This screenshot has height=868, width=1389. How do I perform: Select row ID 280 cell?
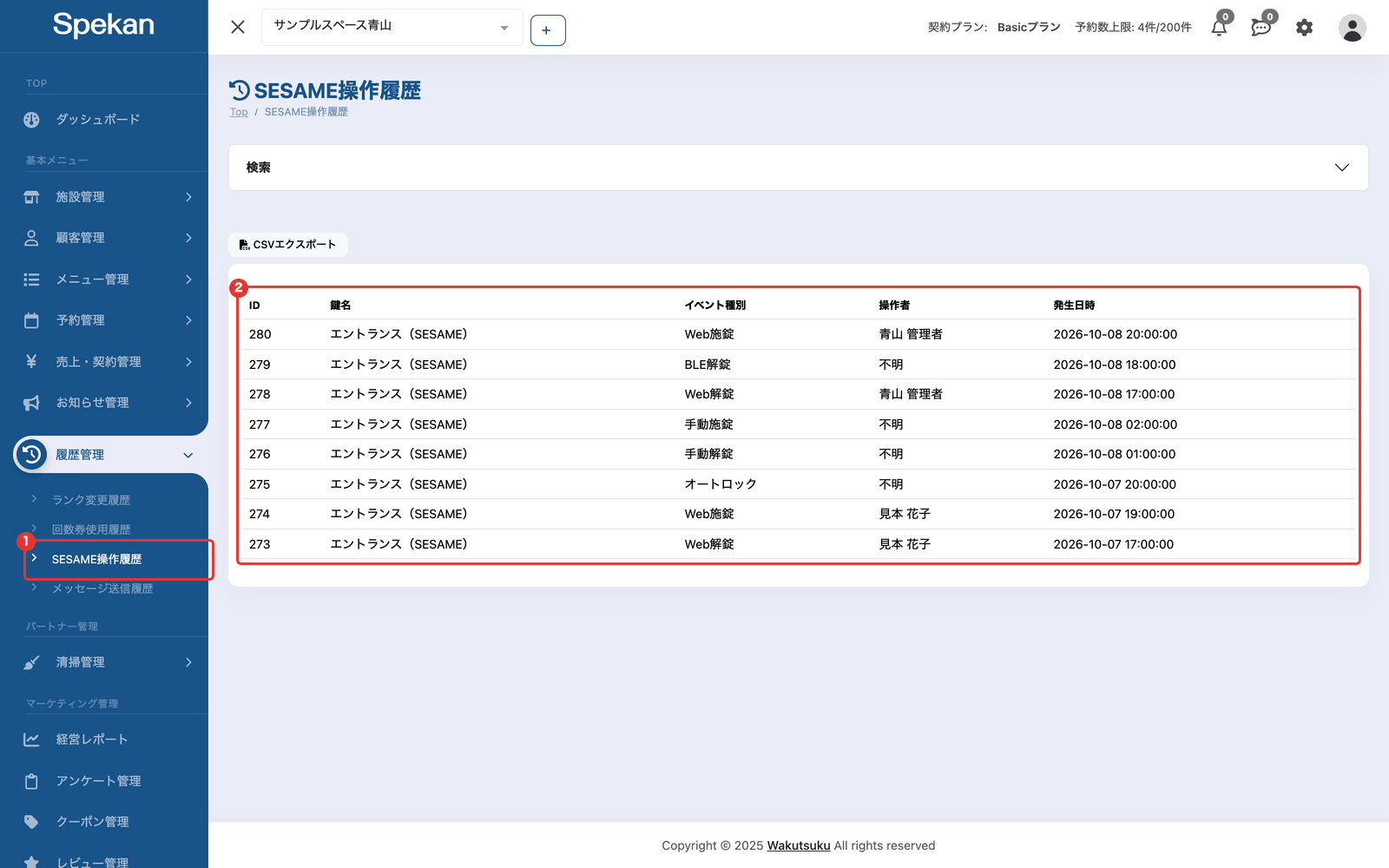[260, 334]
